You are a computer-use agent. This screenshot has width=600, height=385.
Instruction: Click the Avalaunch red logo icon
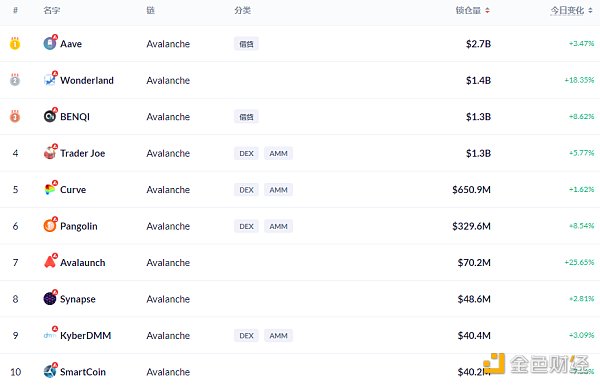click(x=50, y=261)
